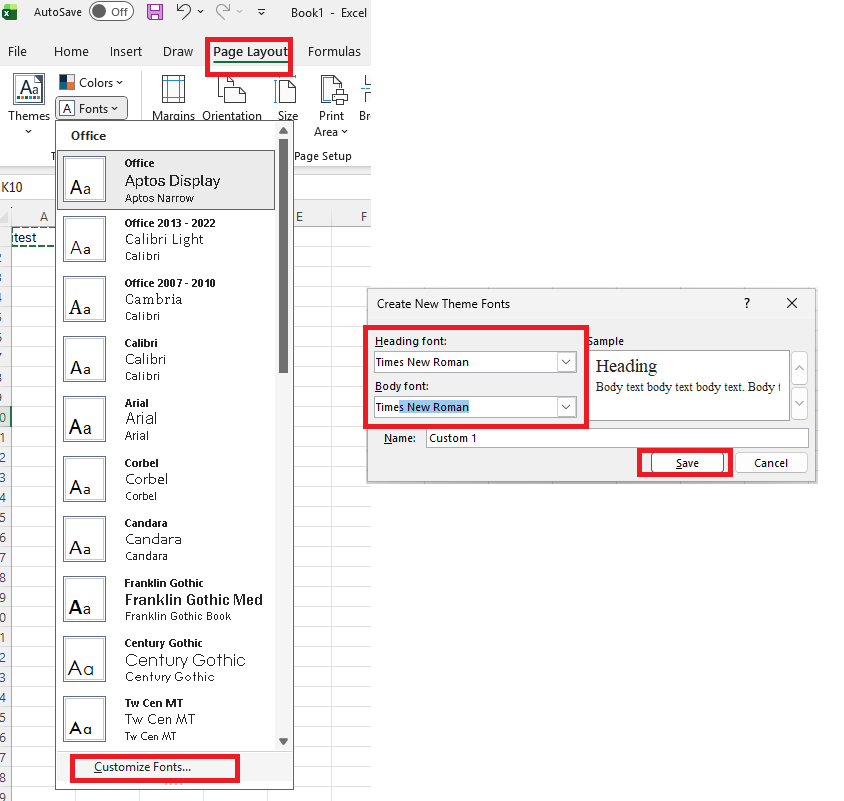
Task: Switch to the Insert tab
Action: (x=126, y=52)
